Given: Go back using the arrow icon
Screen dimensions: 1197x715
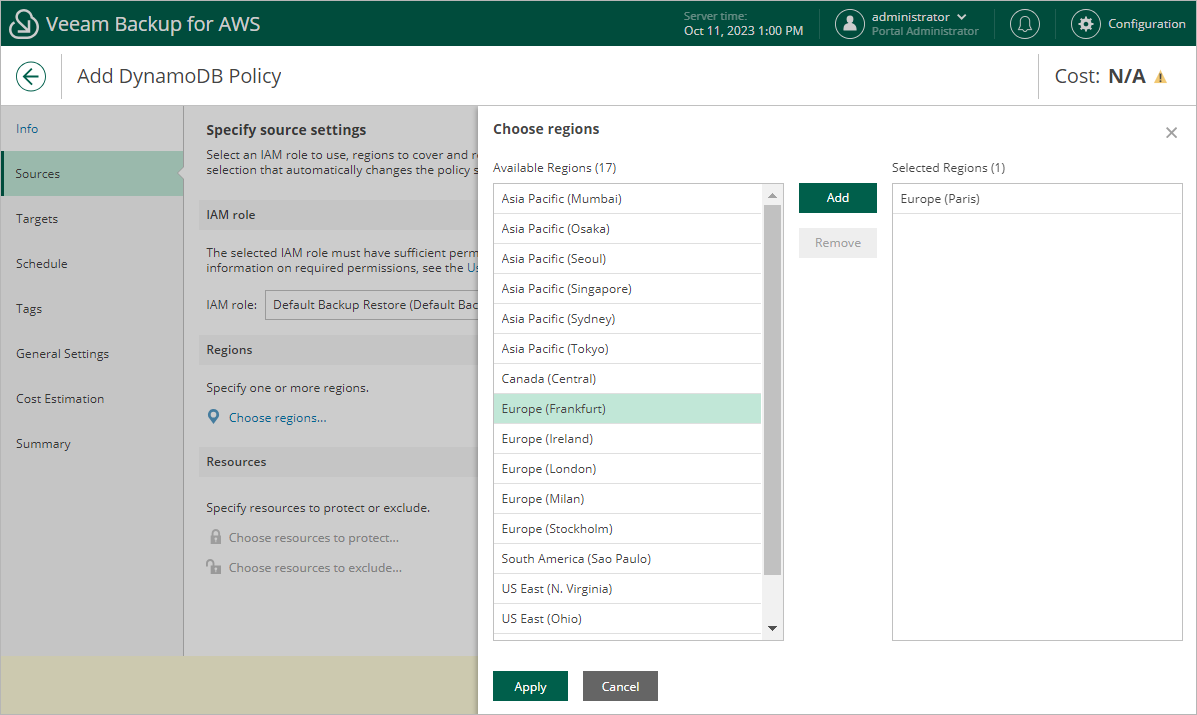Looking at the screenshot, I should 31,76.
